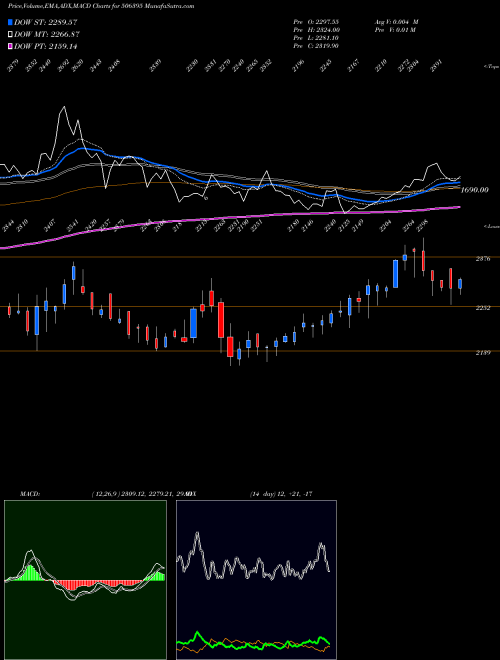Click the 'Pre O: 2297.55' open value
Image resolution: width=500 pixels, height=660 pixels.
point(316,22)
